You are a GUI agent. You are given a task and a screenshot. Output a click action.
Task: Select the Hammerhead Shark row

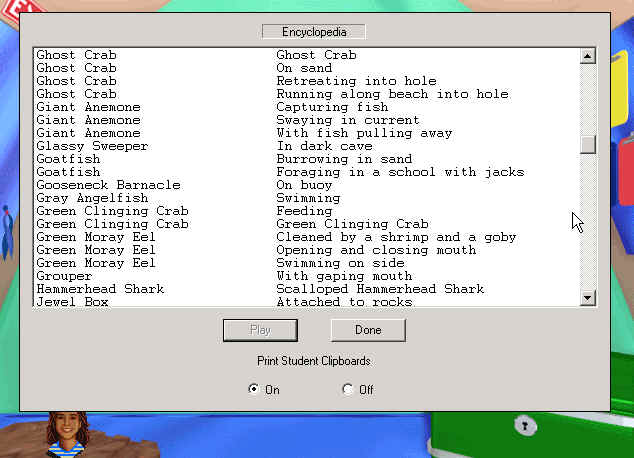(x=306, y=289)
